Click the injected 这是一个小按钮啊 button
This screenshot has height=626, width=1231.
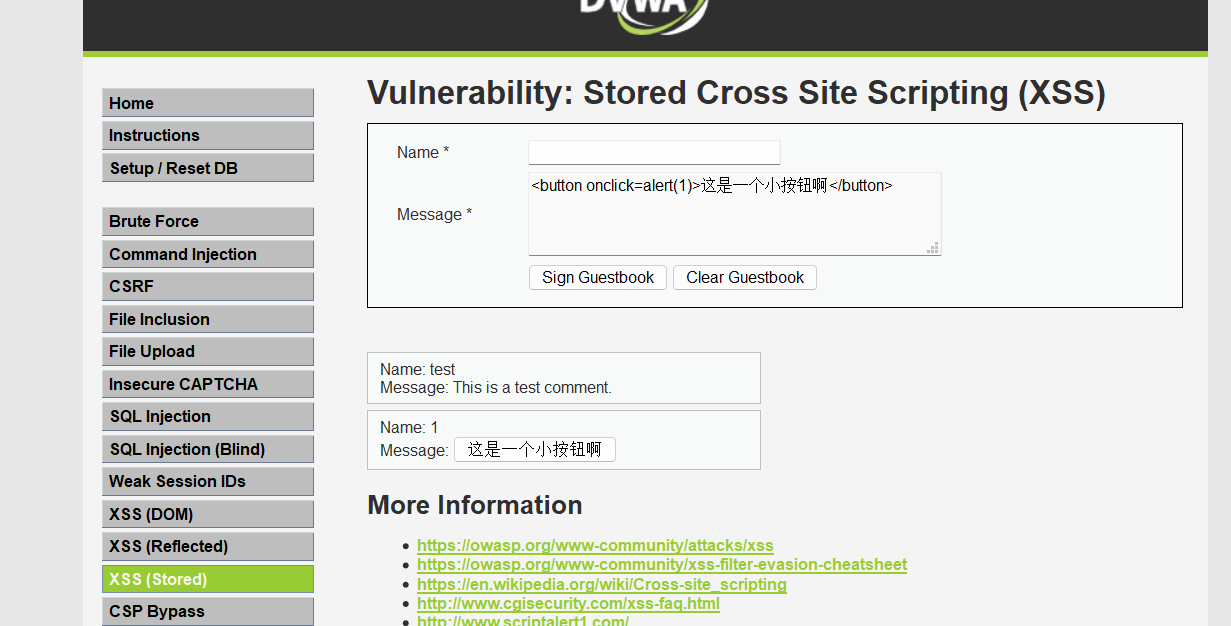point(535,450)
